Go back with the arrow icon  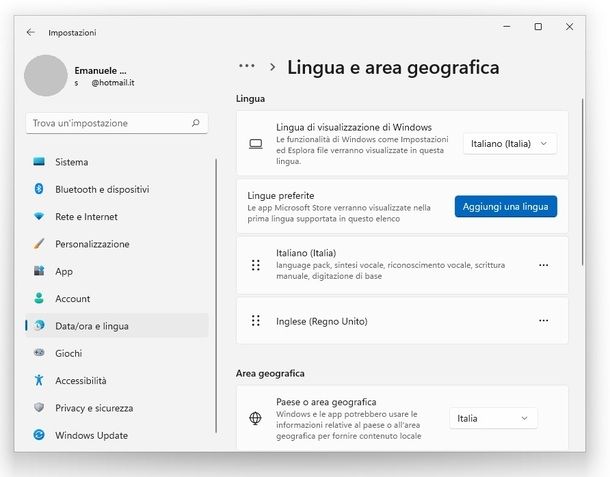(x=31, y=32)
